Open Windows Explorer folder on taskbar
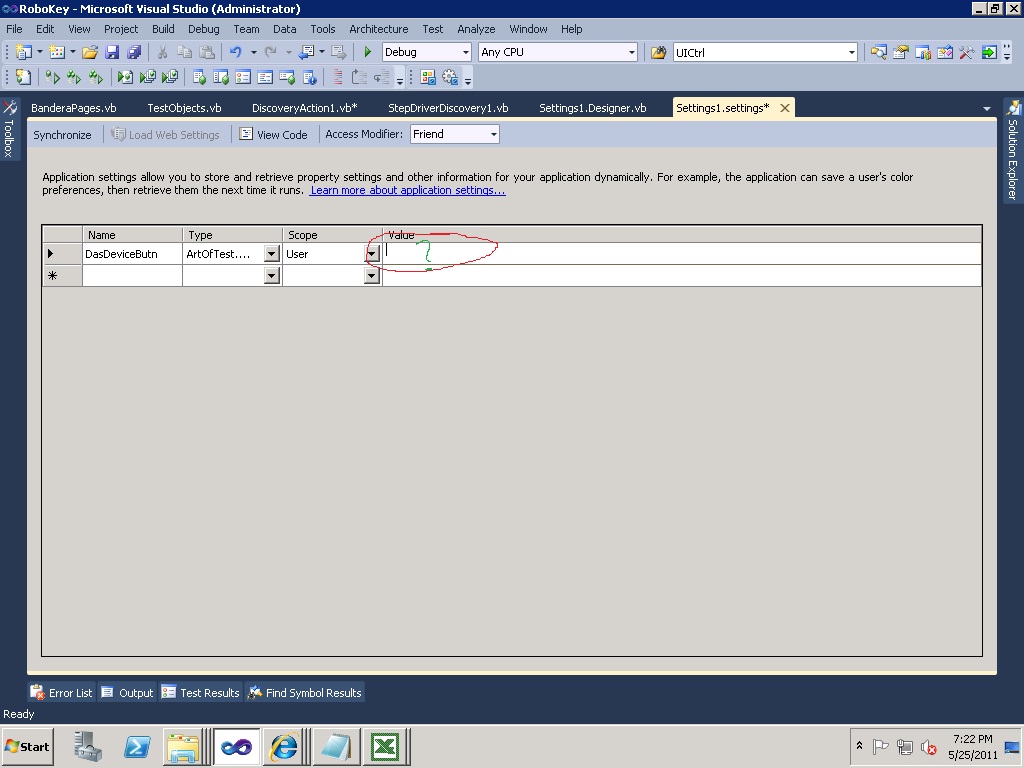The image size is (1024, 768). 183,746
